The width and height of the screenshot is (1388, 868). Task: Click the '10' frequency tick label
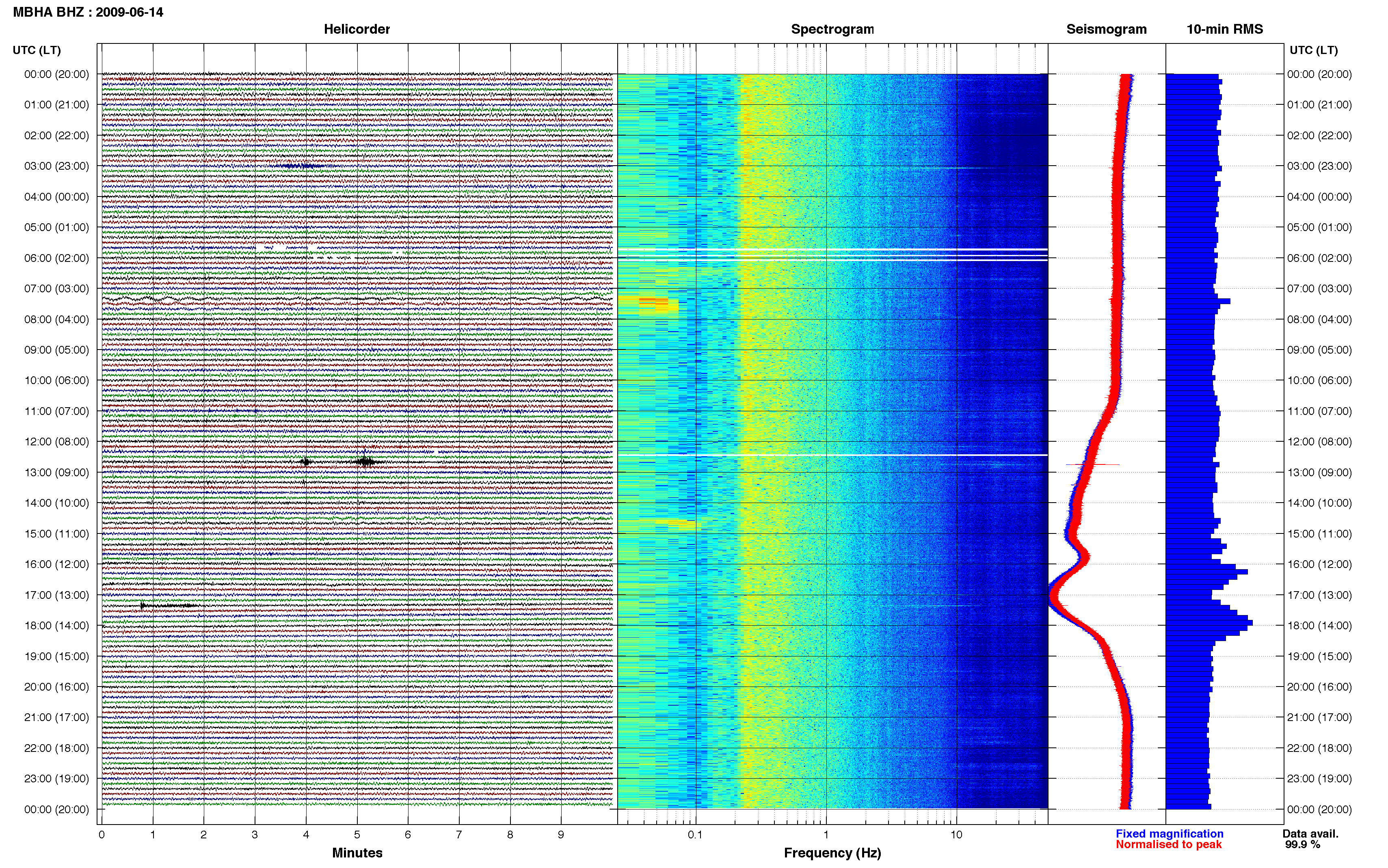(956, 835)
